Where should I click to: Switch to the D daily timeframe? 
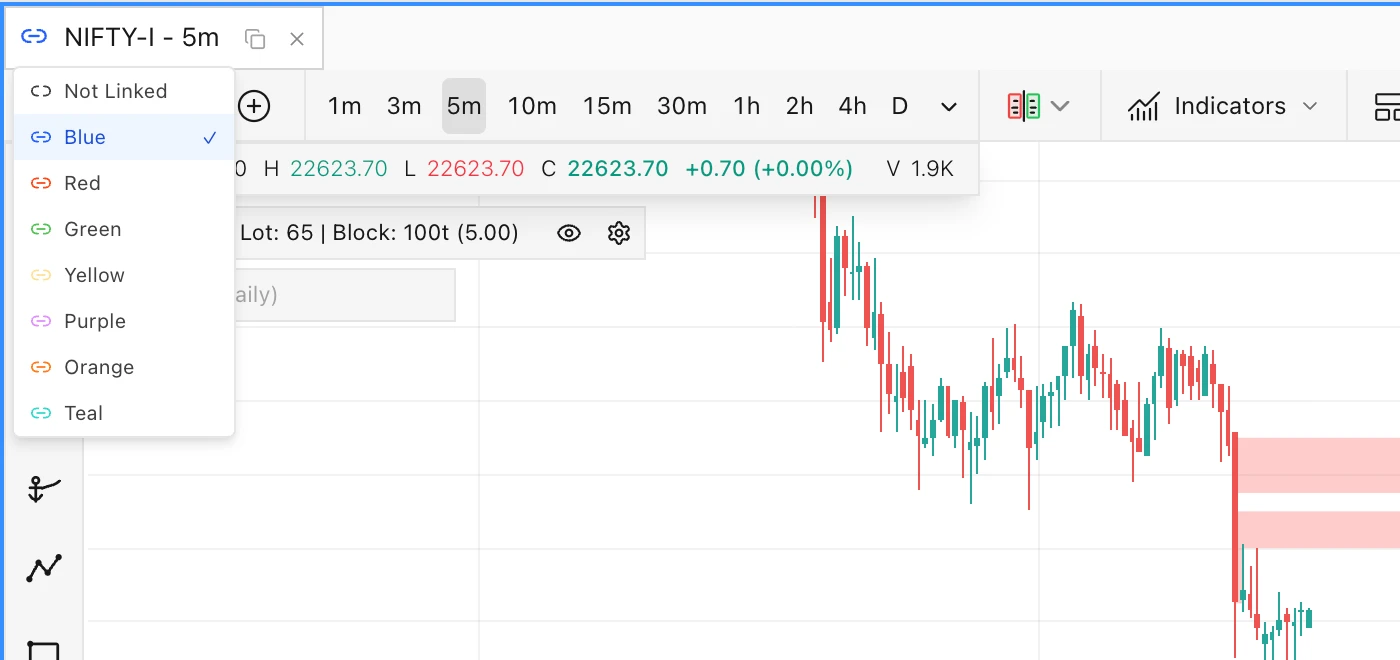click(900, 106)
